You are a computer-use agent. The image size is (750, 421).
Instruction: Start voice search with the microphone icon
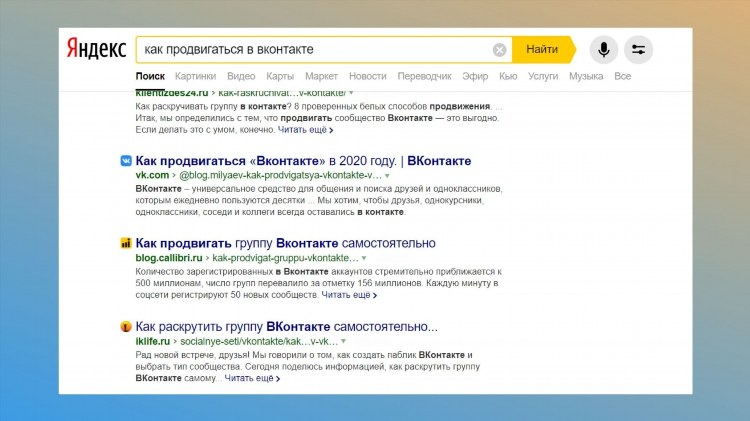click(x=604, y=50)
